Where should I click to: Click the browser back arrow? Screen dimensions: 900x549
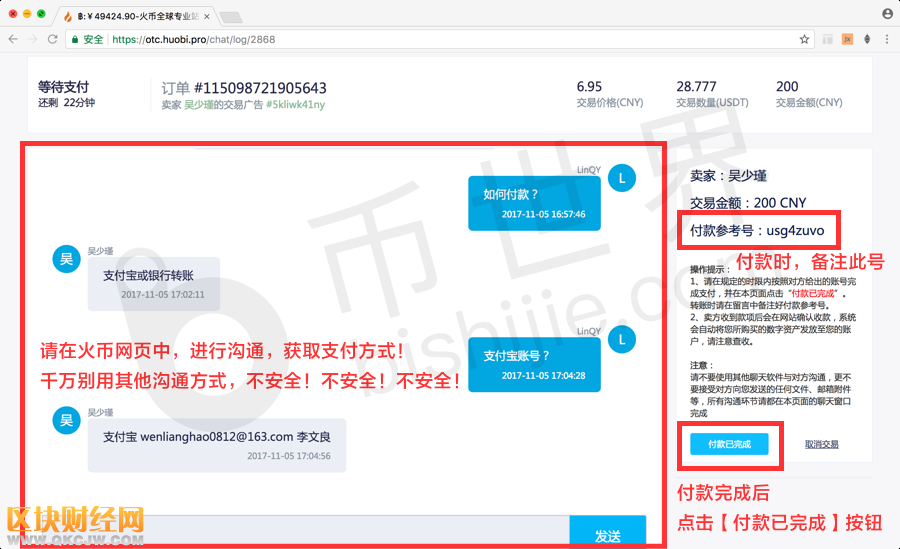click(x=13, y=39)
